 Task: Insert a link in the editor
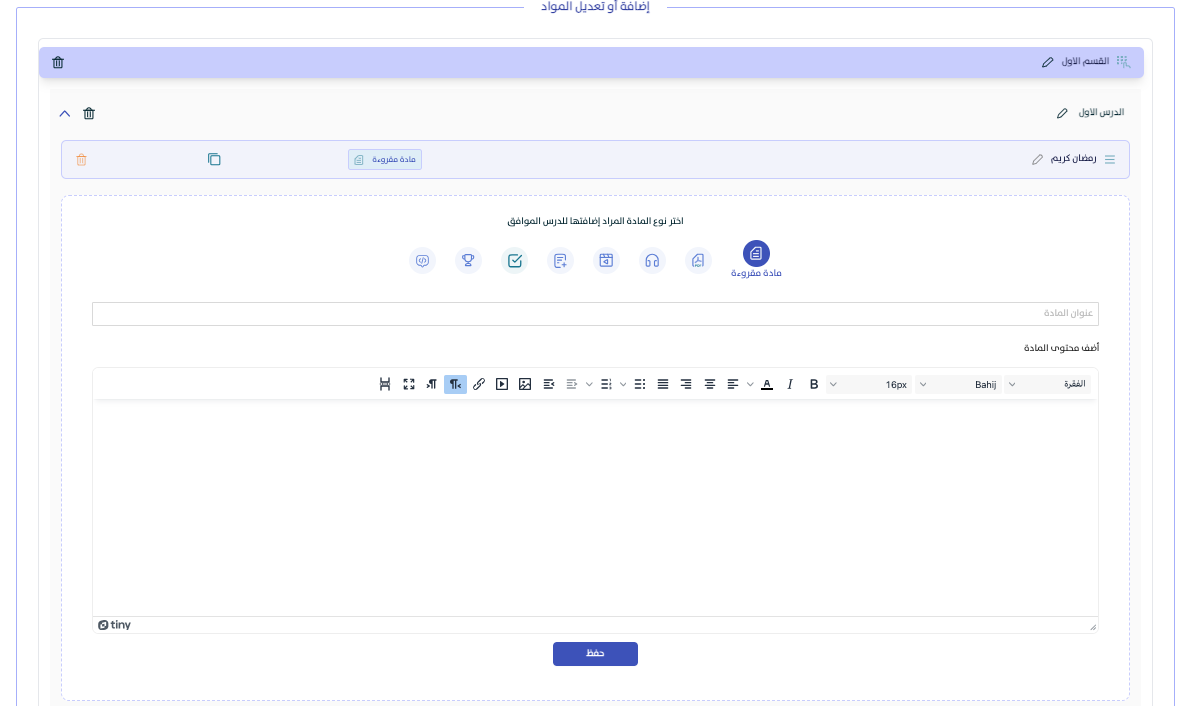click(479, 384)
